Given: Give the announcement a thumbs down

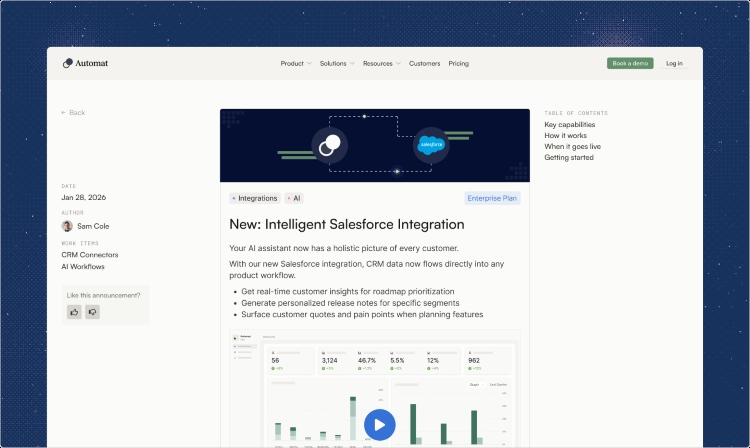Looking at the screenshot, I should click(x=92, y=312).
